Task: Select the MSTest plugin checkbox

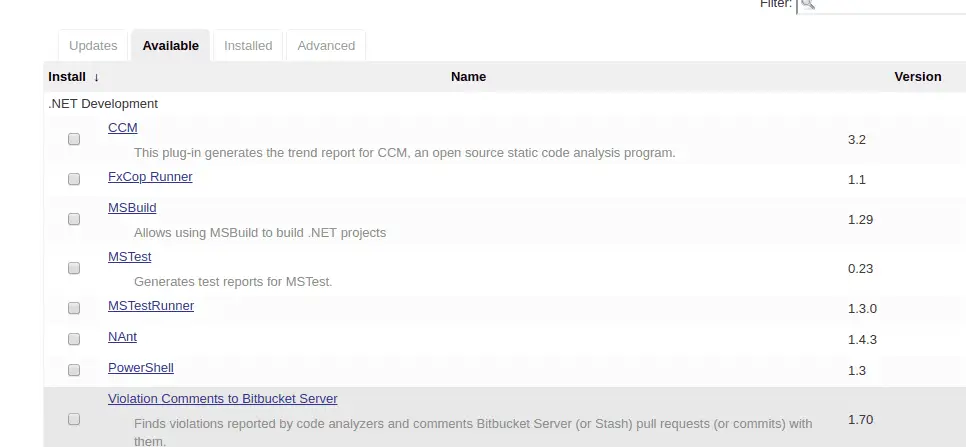Action: coord(74,269)
